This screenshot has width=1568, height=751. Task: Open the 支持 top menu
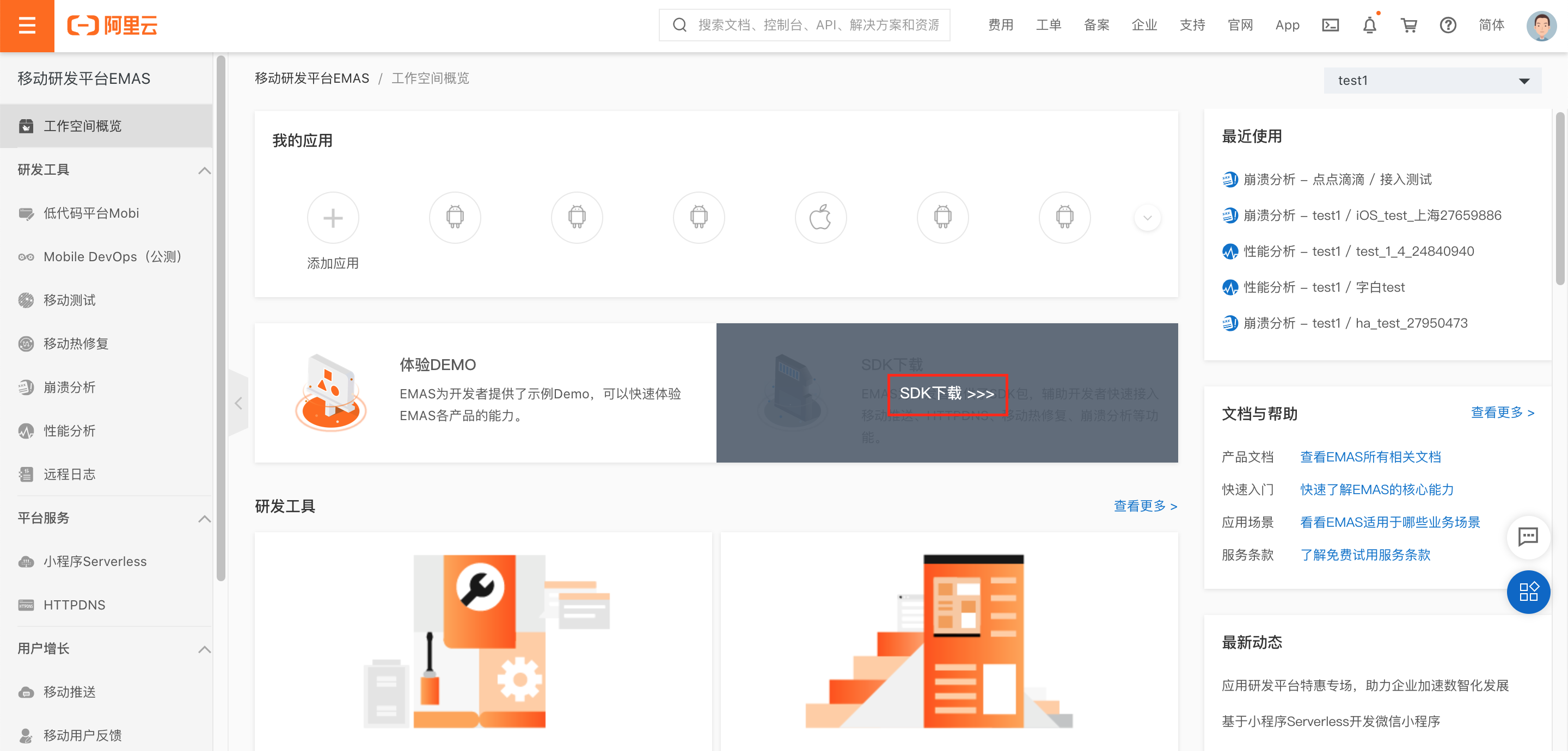click(x=1192, y=25)
